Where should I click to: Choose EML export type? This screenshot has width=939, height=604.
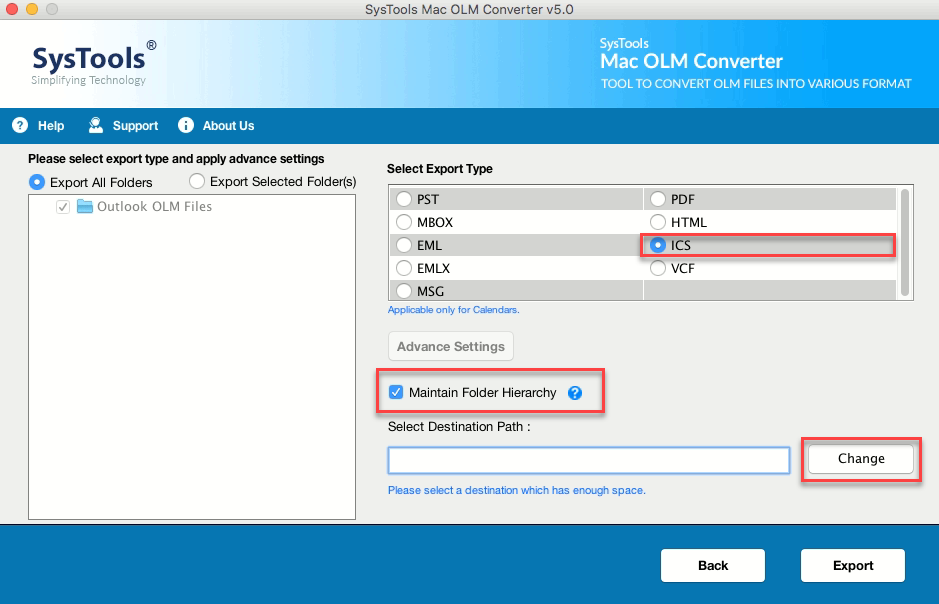coord(404,245)
